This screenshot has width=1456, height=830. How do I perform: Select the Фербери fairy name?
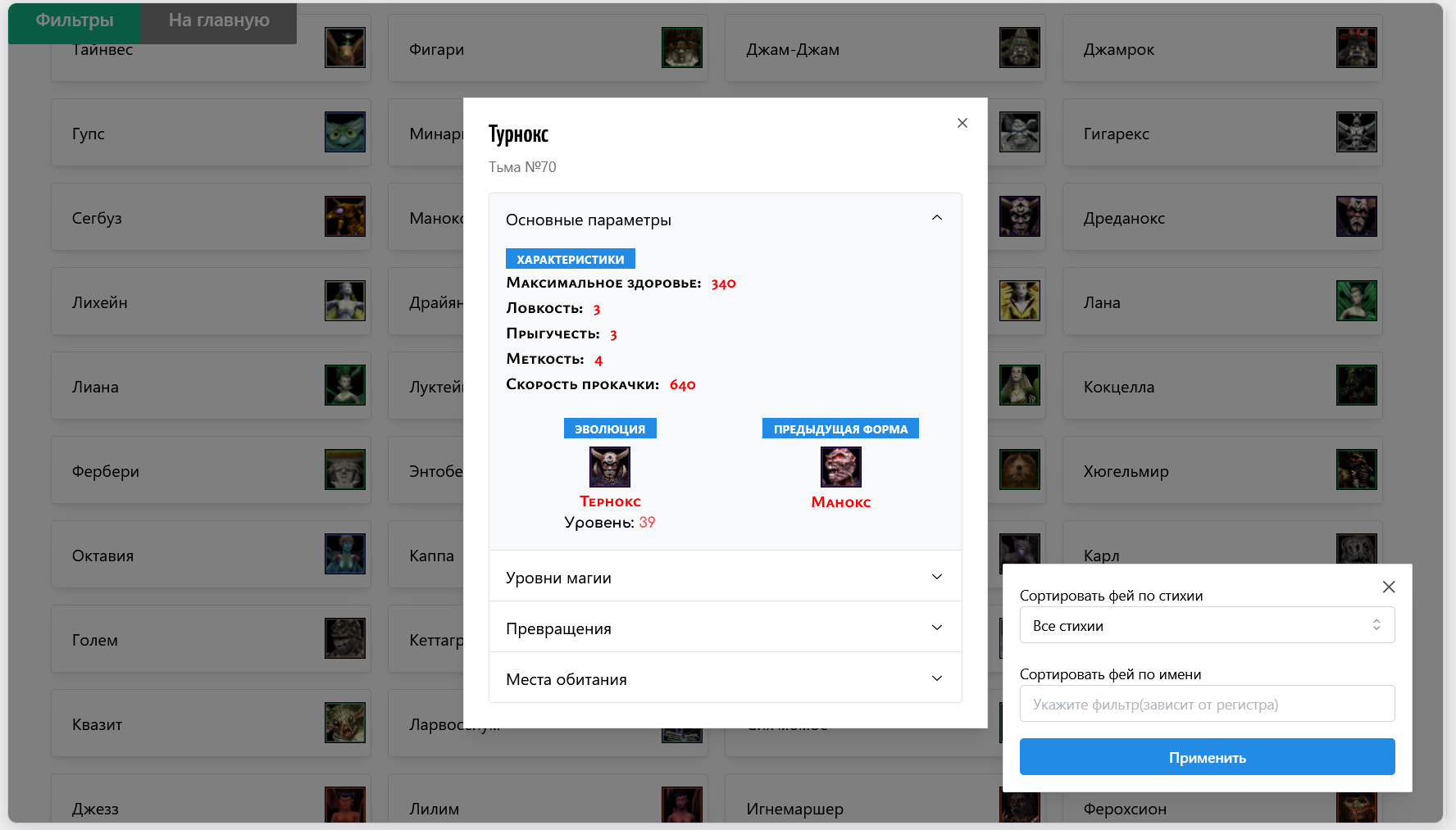pos(106,472)
